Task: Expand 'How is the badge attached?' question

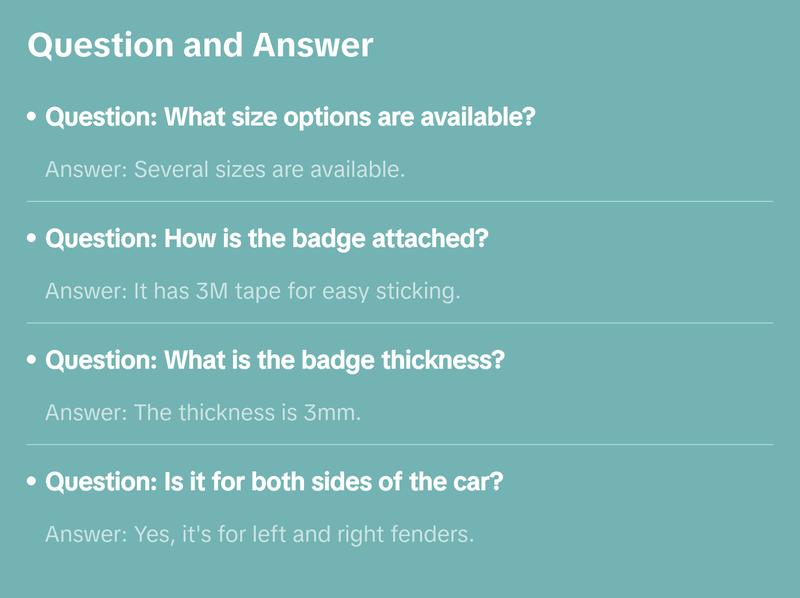Action: tap(267, 239)
